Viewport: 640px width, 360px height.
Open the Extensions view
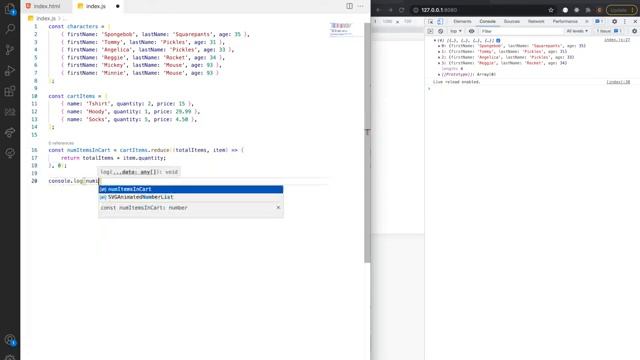coord(10,91)
